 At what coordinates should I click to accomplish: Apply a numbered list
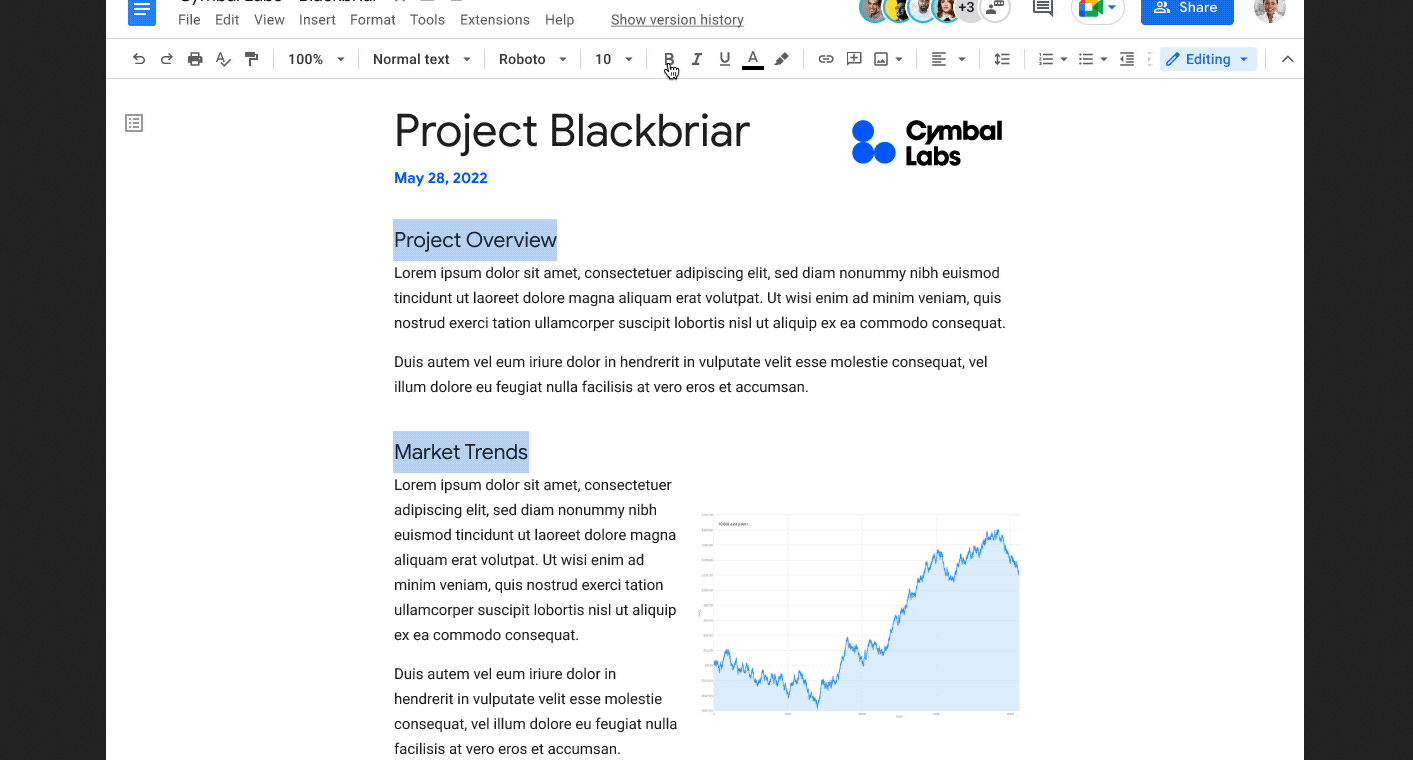[1046, 59]
